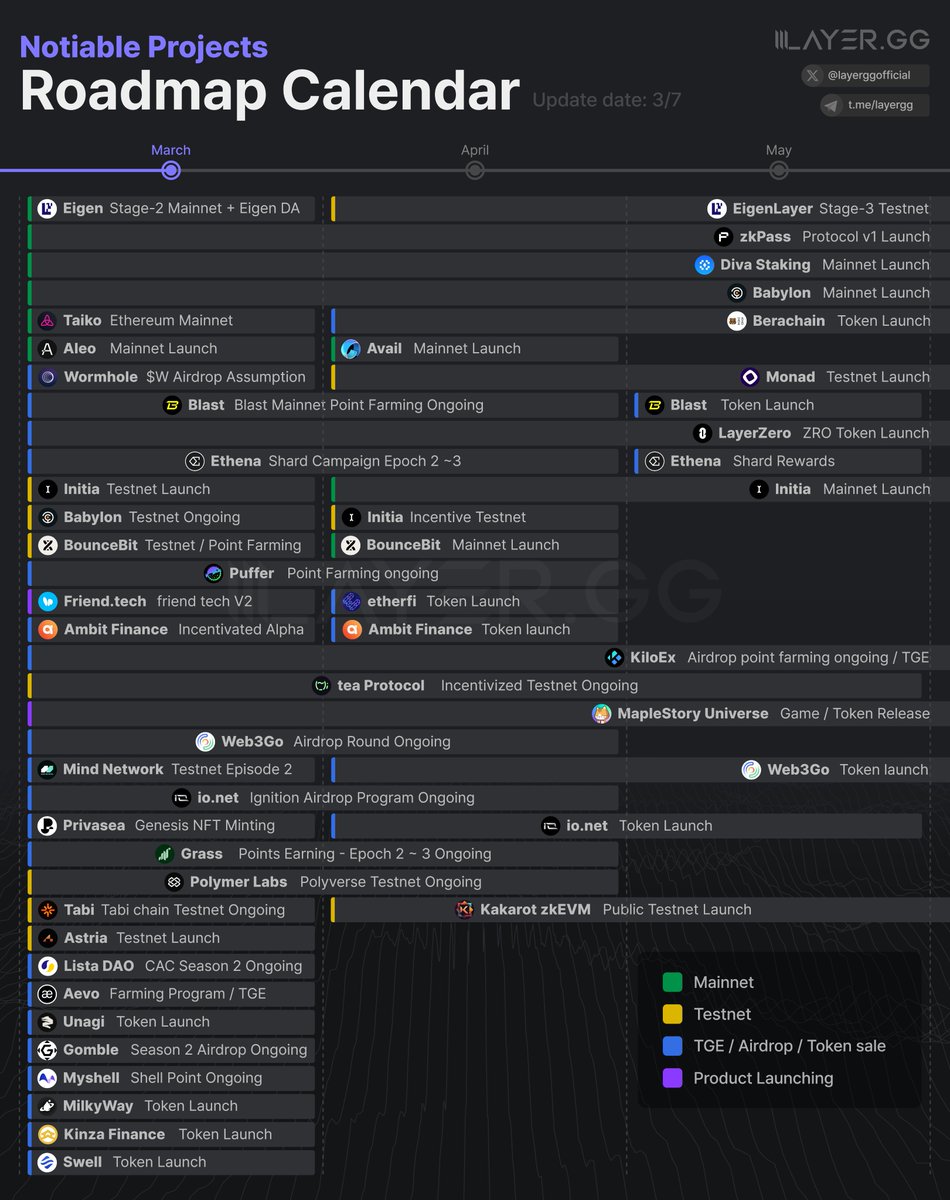Select the Monad icon next to Testnet Launch
This screenshot has height=1200, width=950.
(x=750, y=377)
